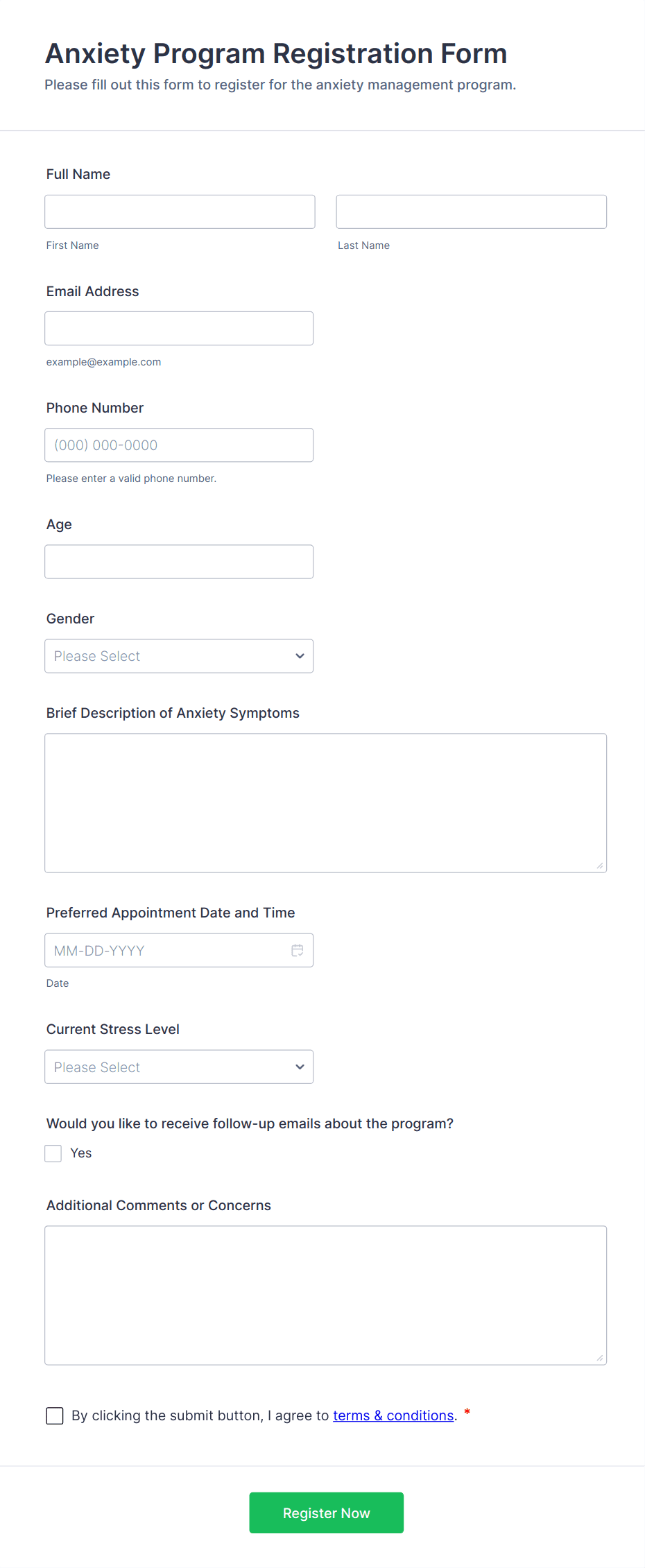Click the Email Address field label
645x1568 pixels.
(93, 291)
